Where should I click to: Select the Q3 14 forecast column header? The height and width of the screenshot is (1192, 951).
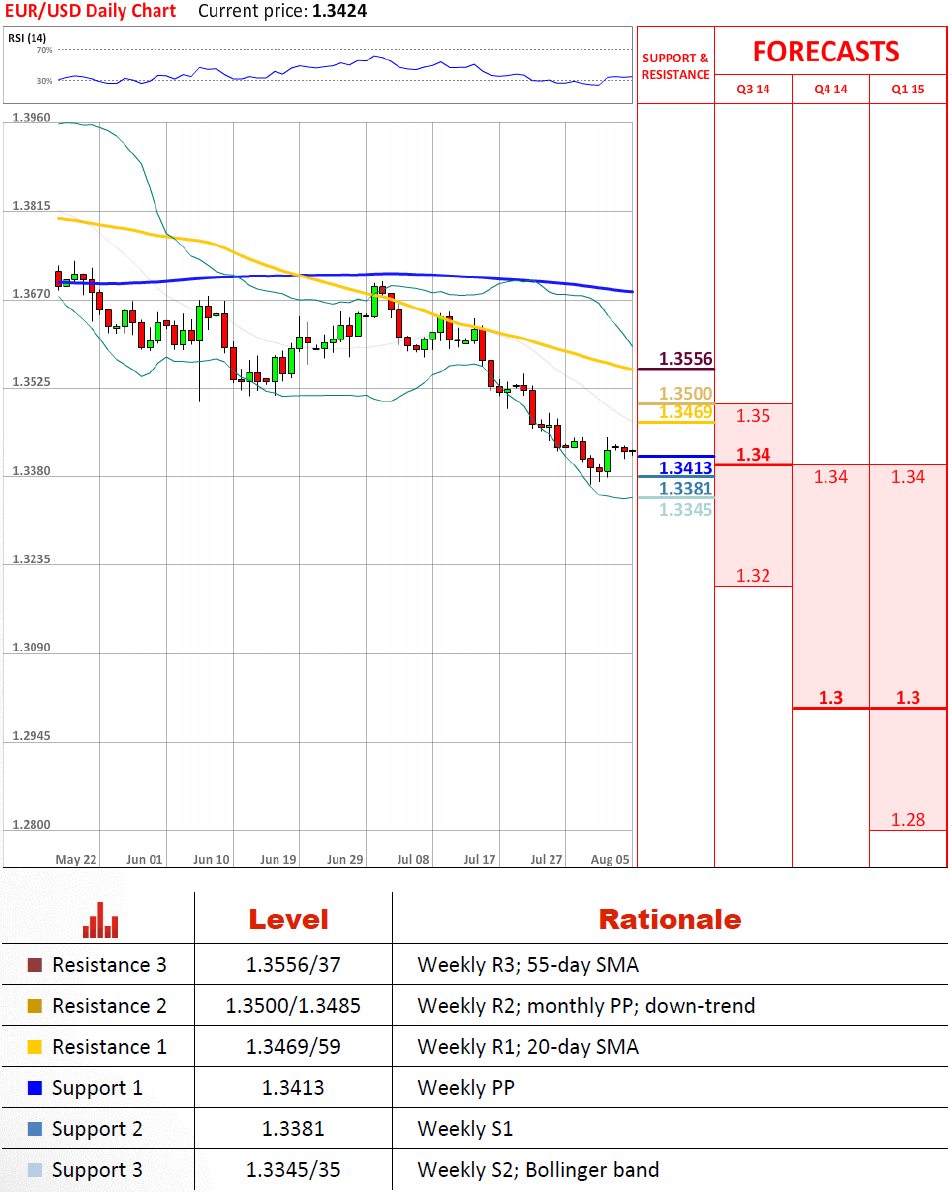[x=753, y=89]
